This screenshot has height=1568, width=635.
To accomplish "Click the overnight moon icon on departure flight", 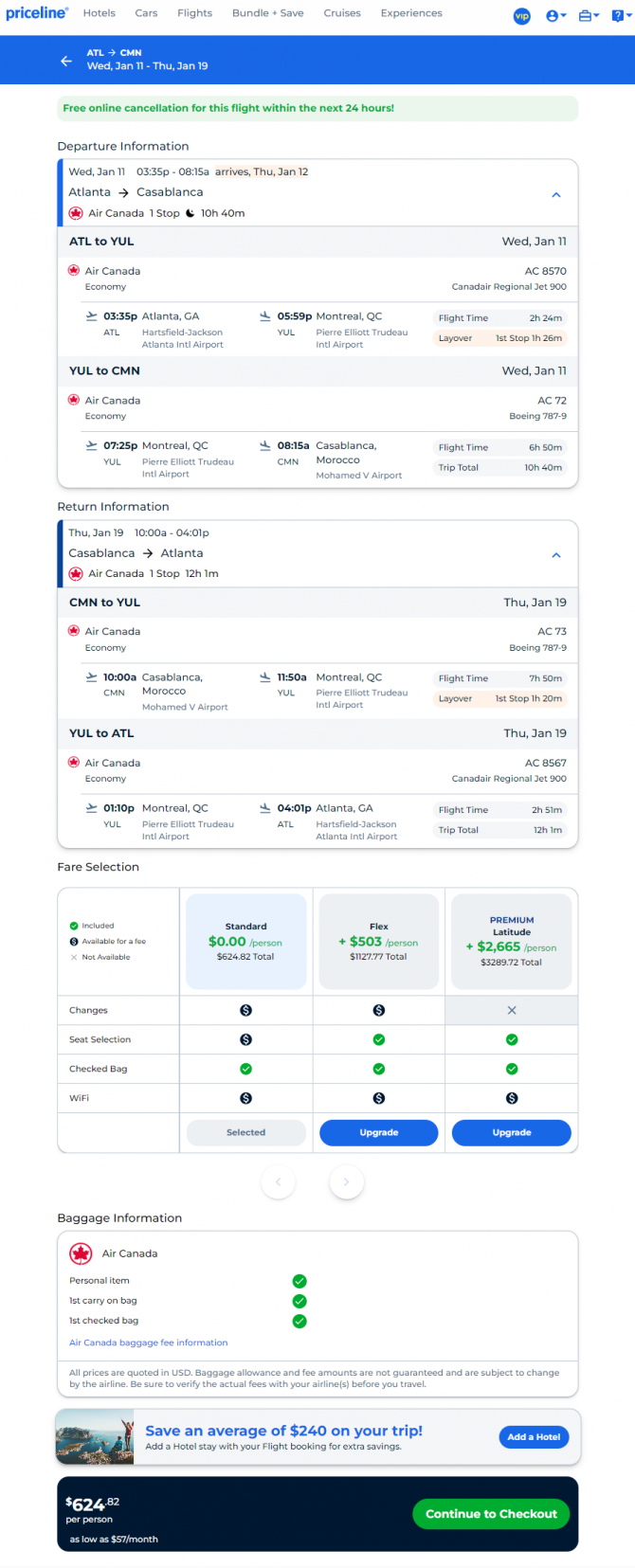I will [190, 213].
